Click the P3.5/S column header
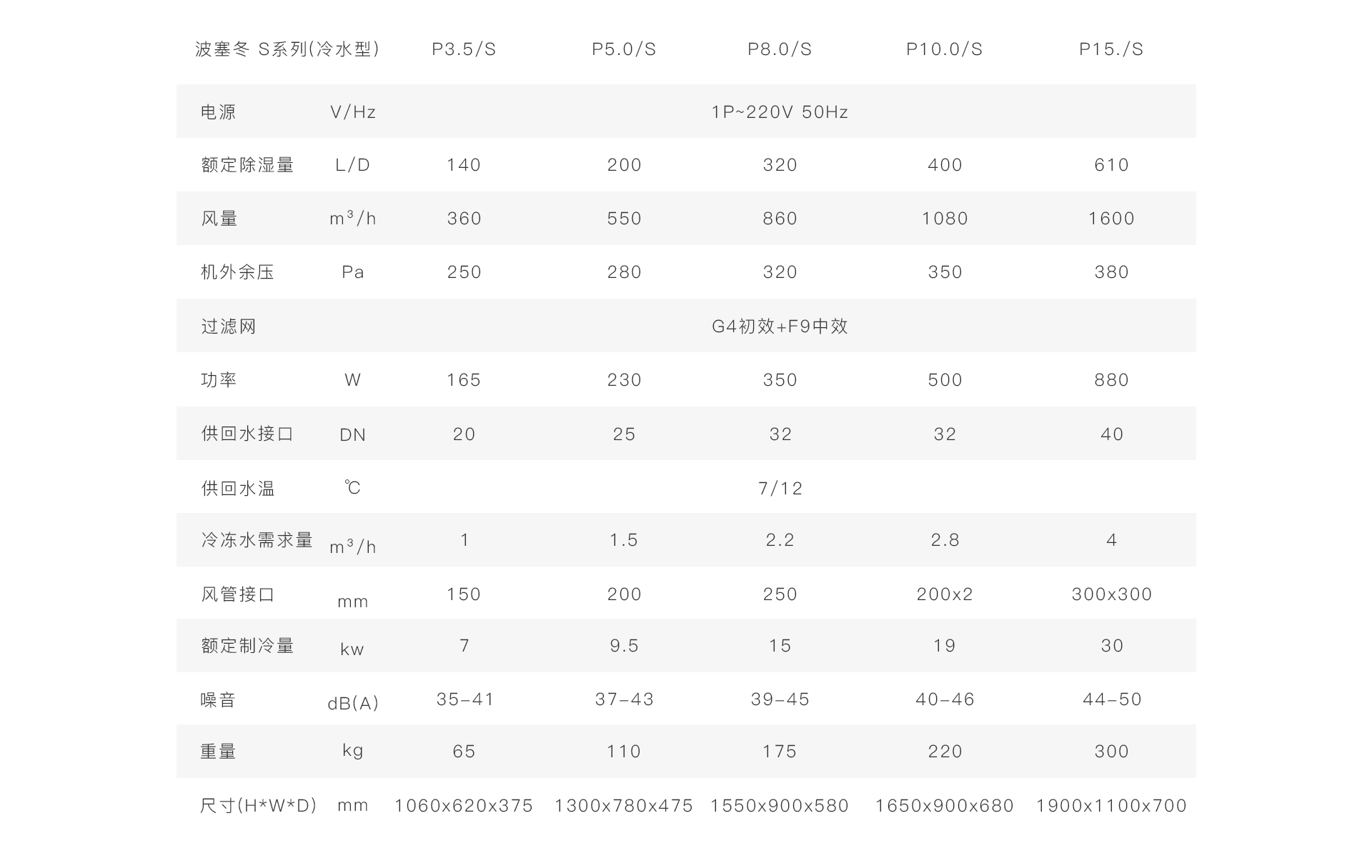The width and height of the screenshot is (1372, 868). click(464, 49)
